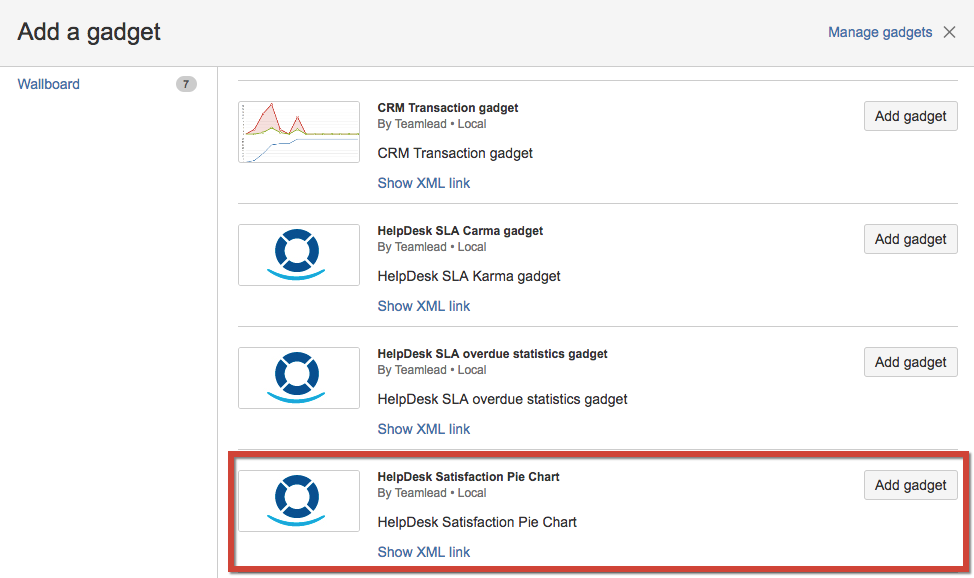Viewport: 974px width, 578px height.
Task: Click the HelpDesk SLA Carma gadget title
Action: pos(460,231)
